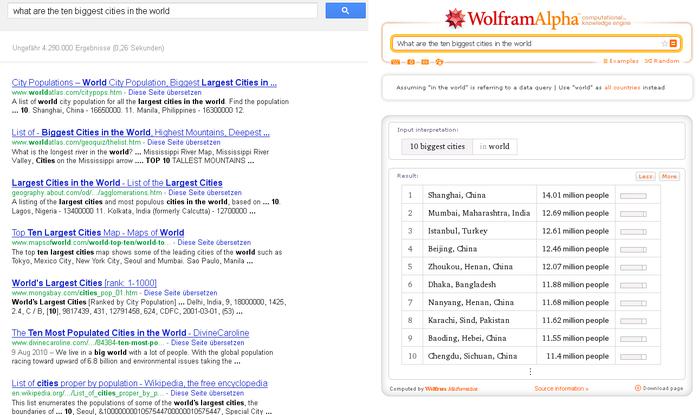Viewport: 699px width, 415px height.
Task: Click the Less button in the Result pod
Action: (x=645, y=176)
